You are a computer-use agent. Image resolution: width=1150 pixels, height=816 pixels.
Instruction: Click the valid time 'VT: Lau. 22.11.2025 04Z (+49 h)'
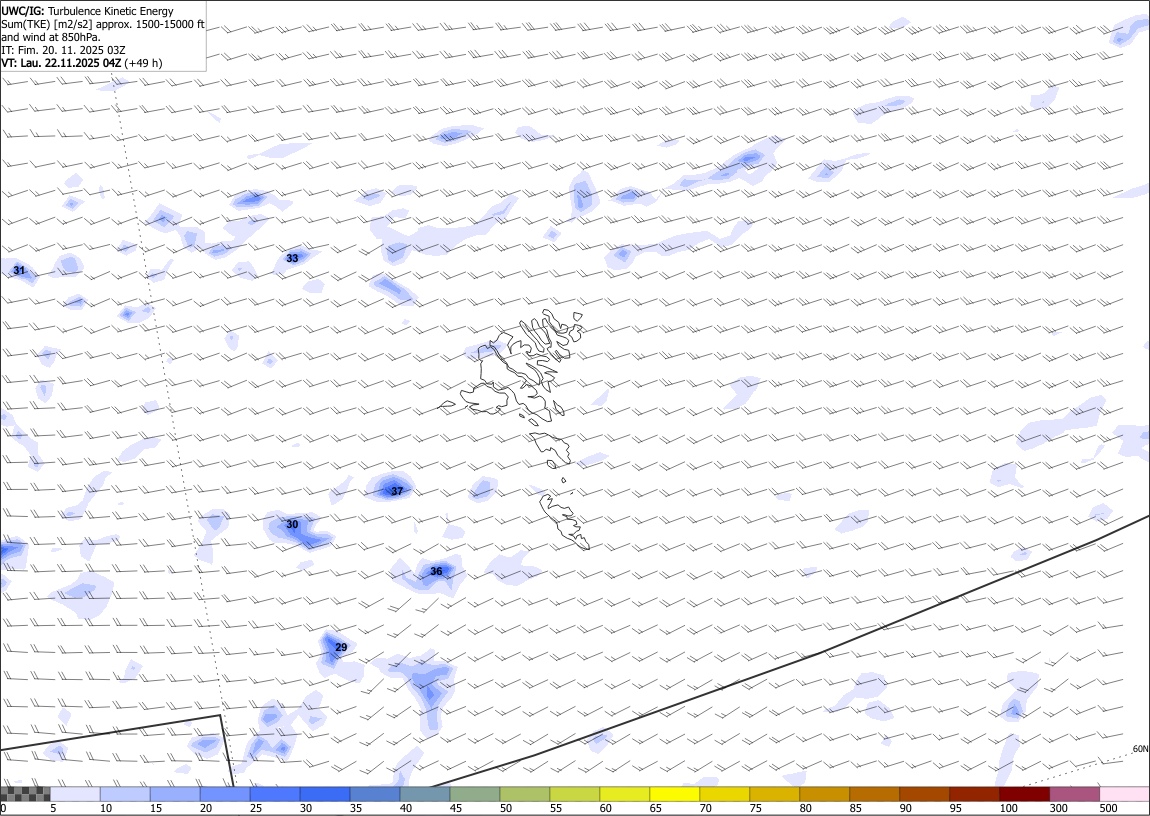coord(82,63)
